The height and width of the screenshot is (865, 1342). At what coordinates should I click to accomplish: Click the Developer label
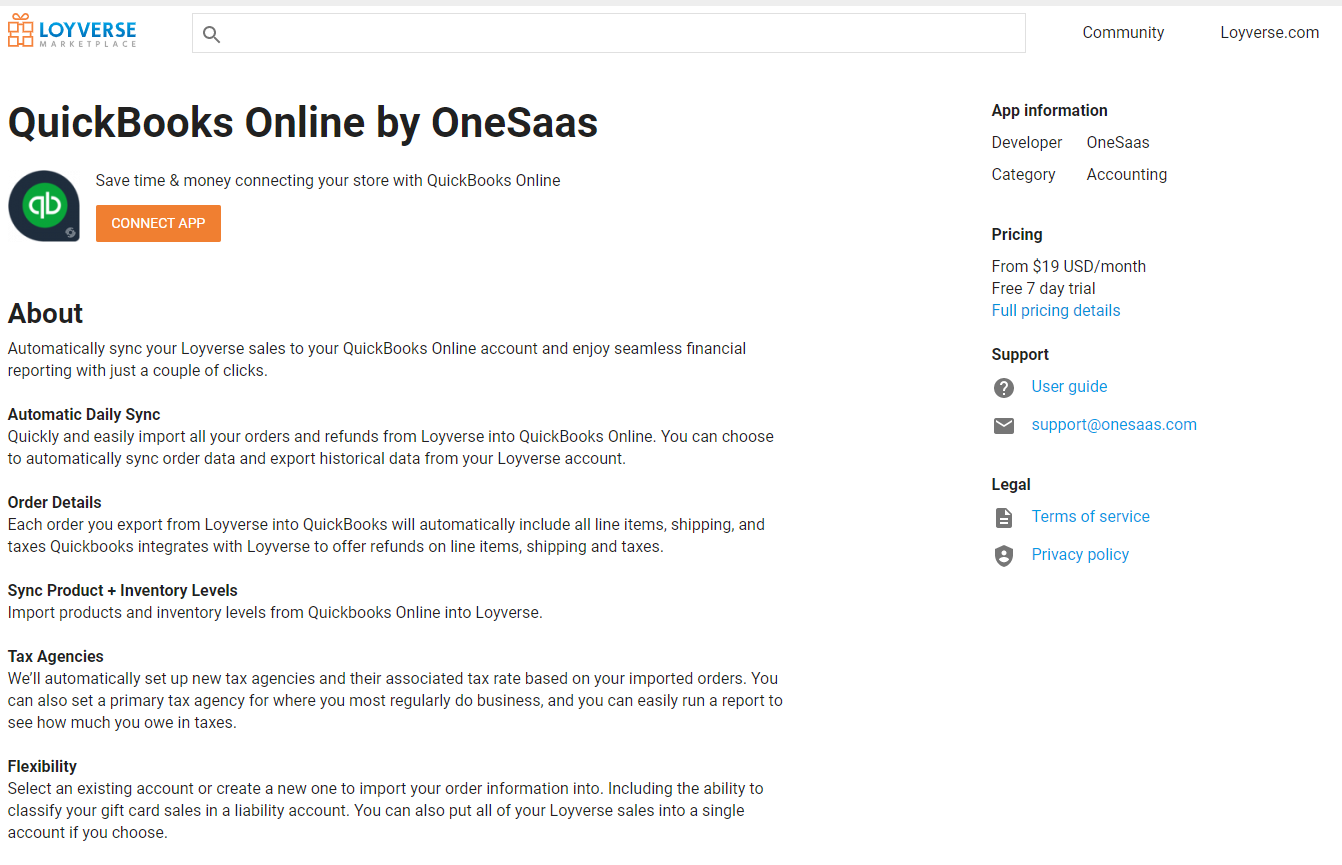[x=1027, y=143]
